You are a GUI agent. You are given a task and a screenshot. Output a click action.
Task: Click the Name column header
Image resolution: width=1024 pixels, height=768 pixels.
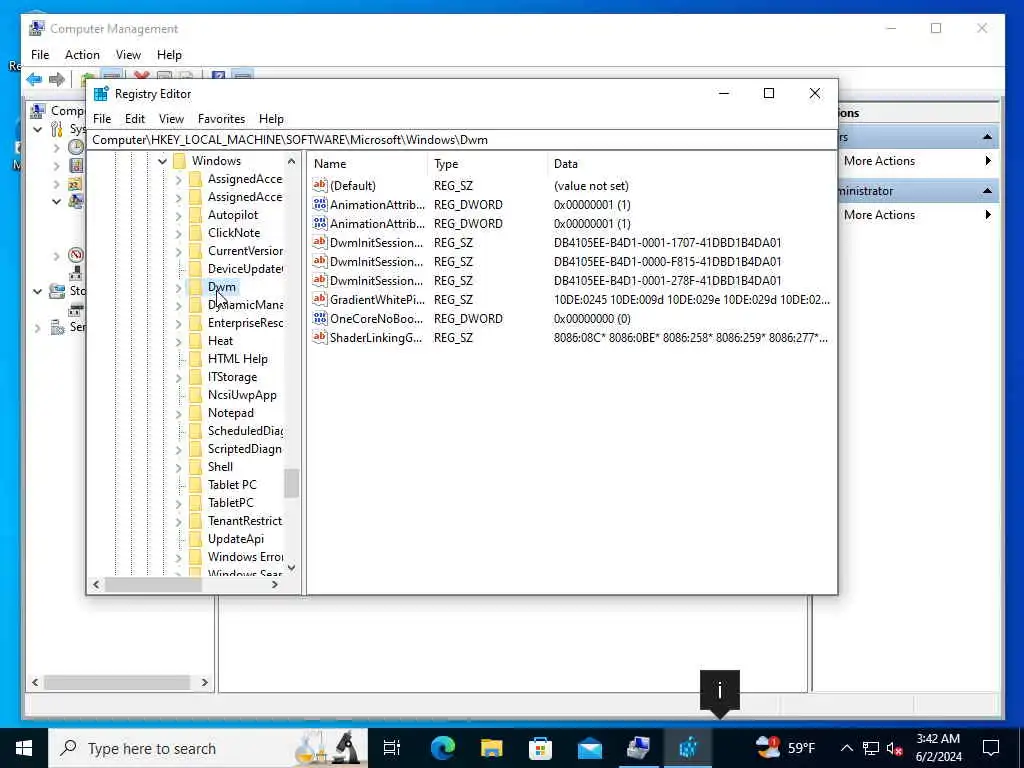[x=368, y=164]
